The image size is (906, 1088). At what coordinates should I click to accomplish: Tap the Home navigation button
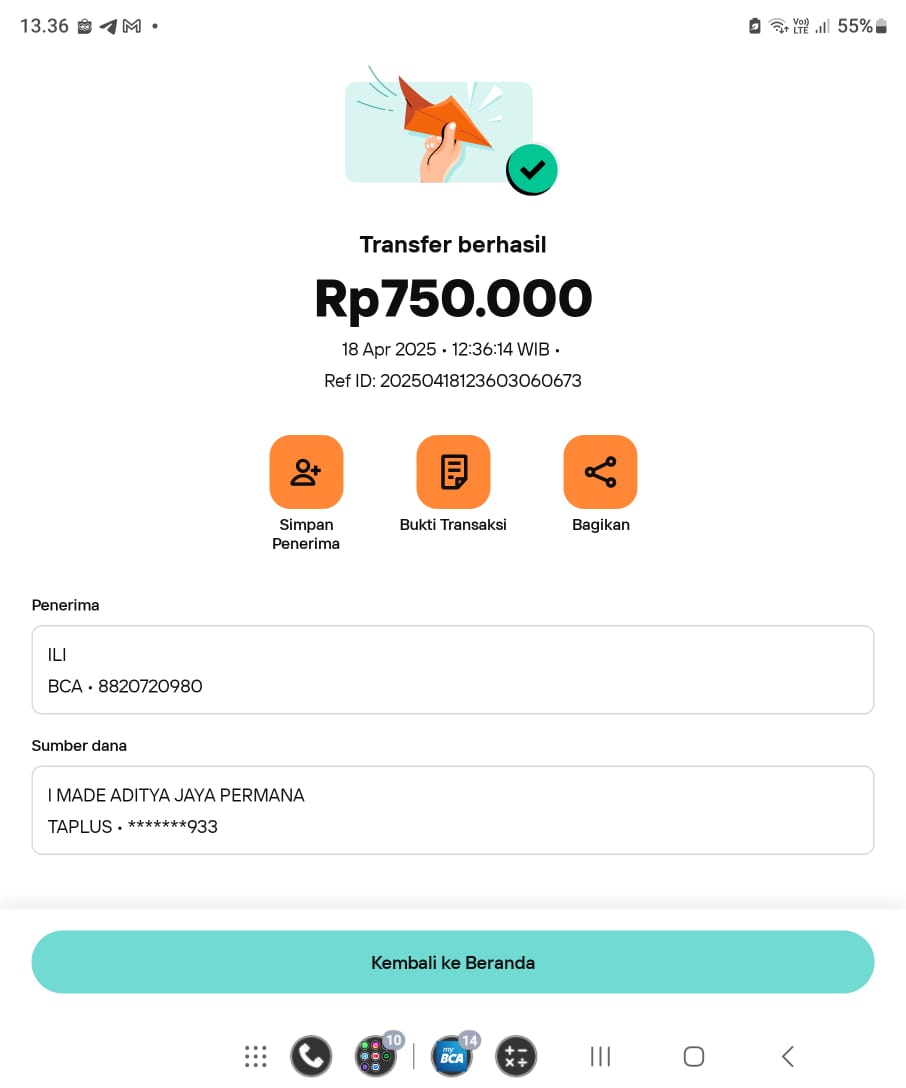point(694,1056)
